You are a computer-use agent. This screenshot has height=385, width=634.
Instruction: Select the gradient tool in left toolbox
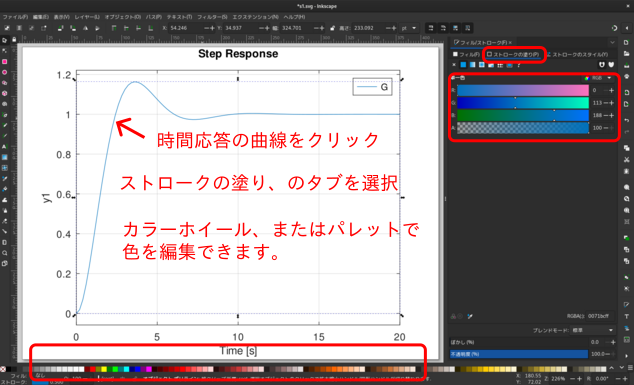[4, 157]
